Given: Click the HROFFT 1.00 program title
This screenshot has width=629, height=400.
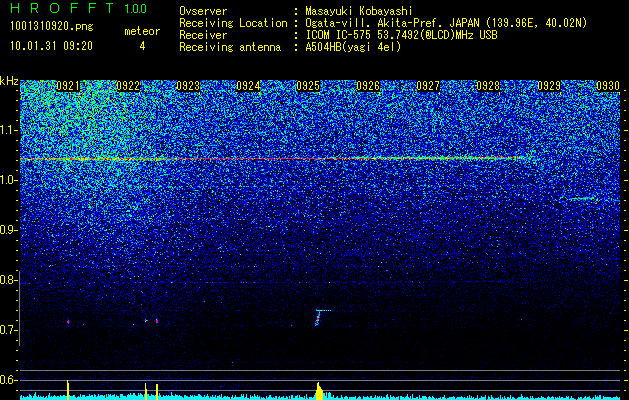Looking at the screenshot, I should (x=78, y=8).
